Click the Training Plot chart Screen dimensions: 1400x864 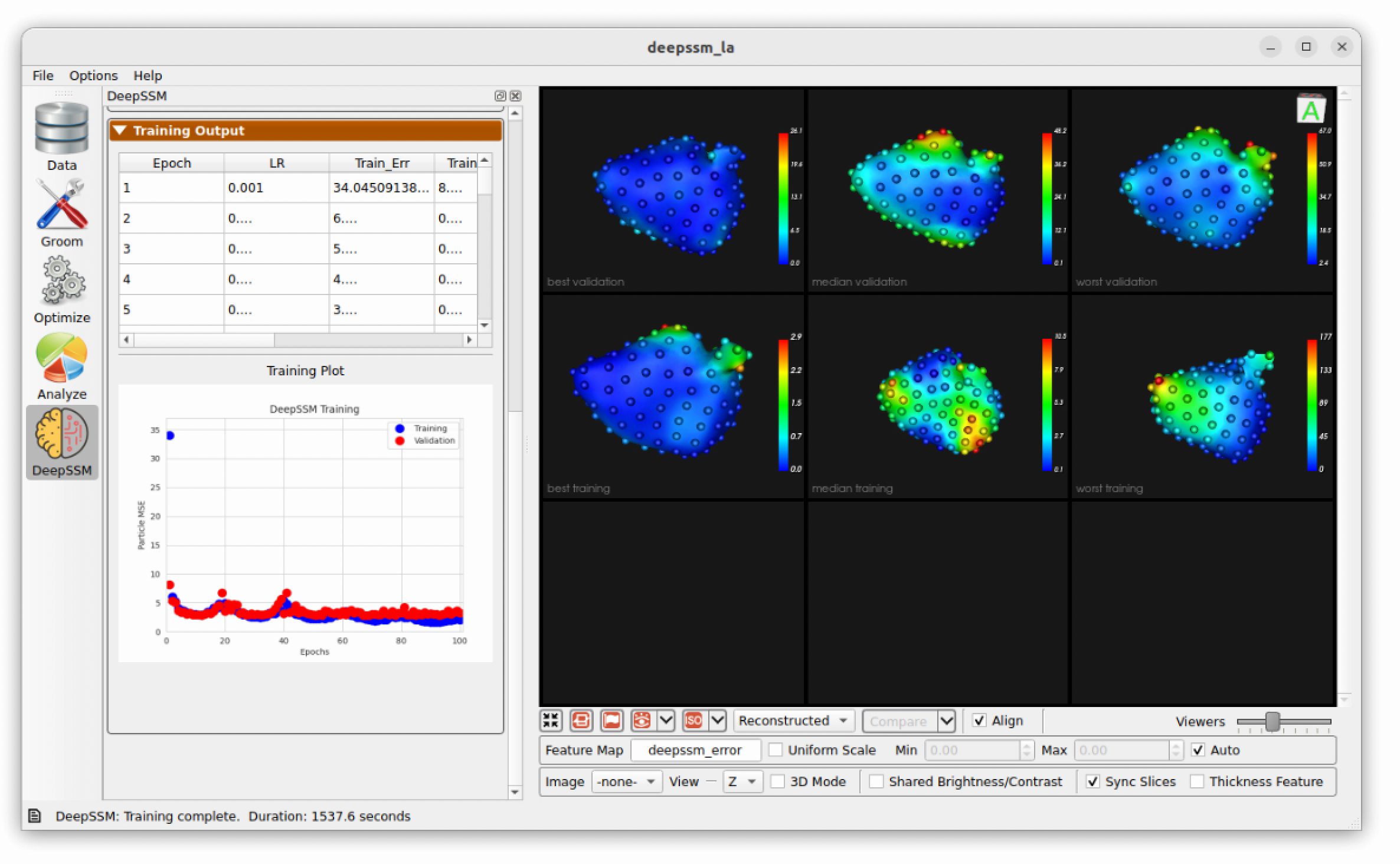306,523
